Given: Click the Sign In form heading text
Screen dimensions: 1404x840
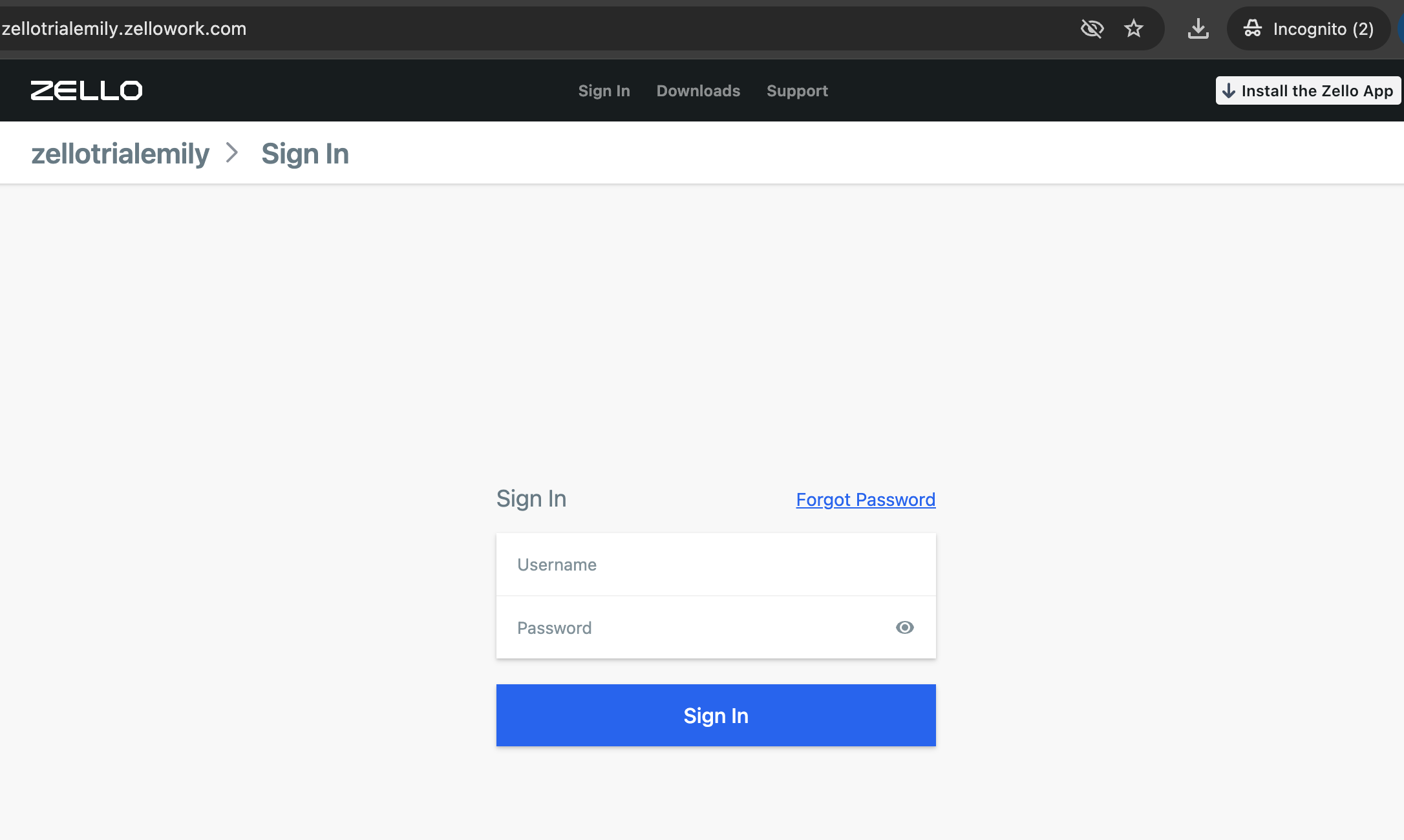Looking at the screenshot, I should [x=531, y=499].
